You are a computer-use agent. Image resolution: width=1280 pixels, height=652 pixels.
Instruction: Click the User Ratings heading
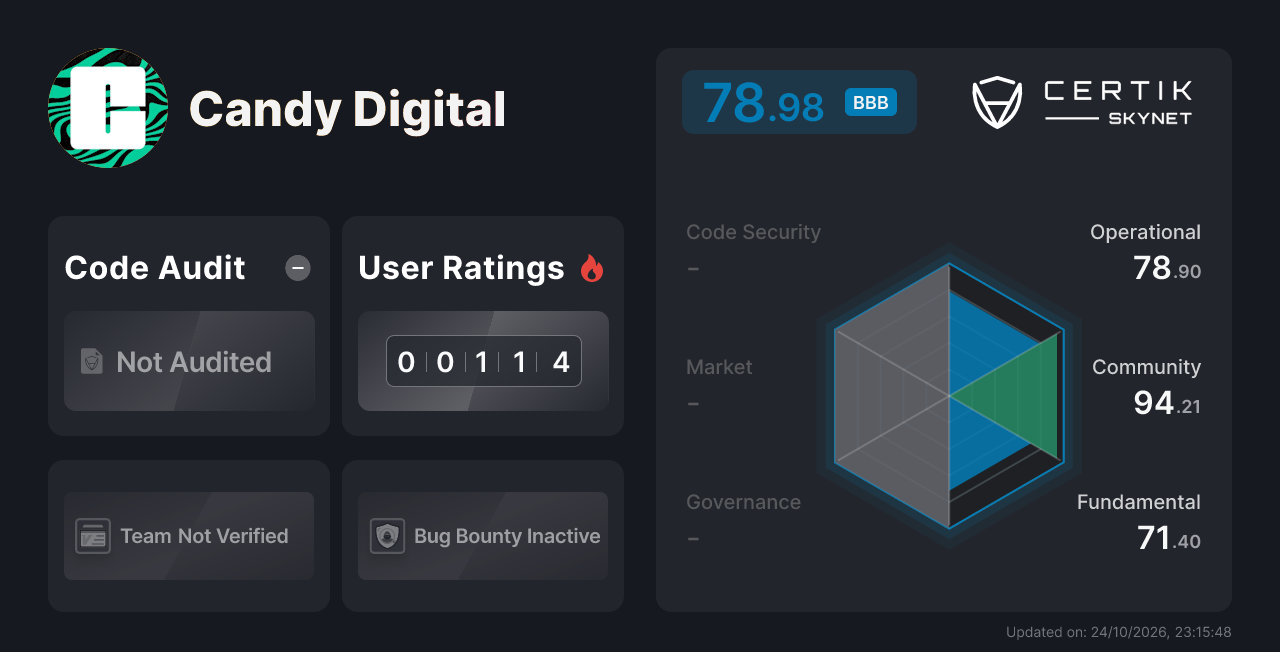tap(461, 268)
